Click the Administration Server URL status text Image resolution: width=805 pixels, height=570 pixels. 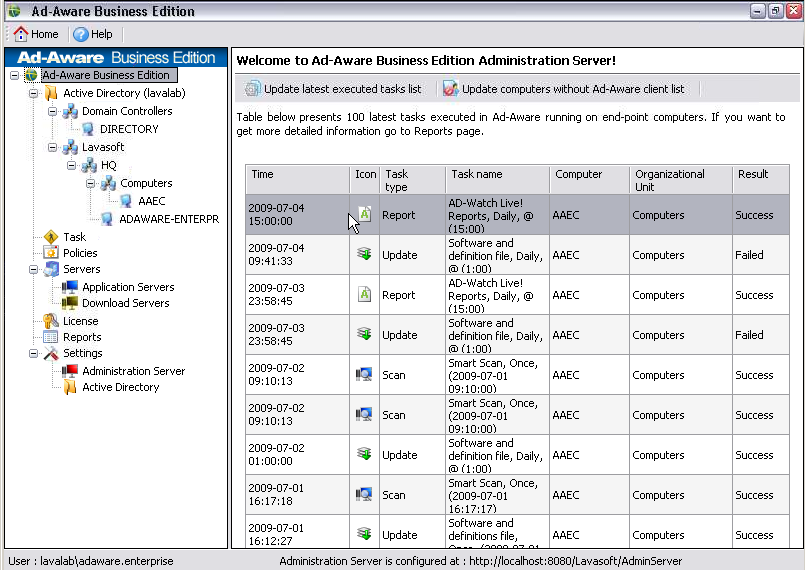click(481, 561)
